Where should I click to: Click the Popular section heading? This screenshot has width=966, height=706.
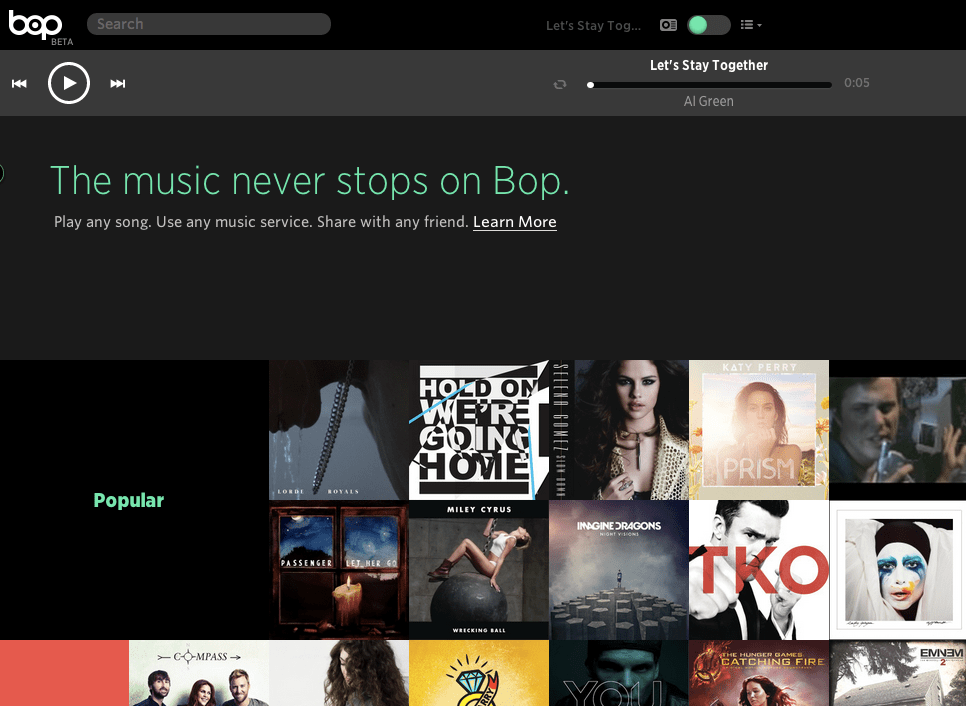[x=129, y=500]
